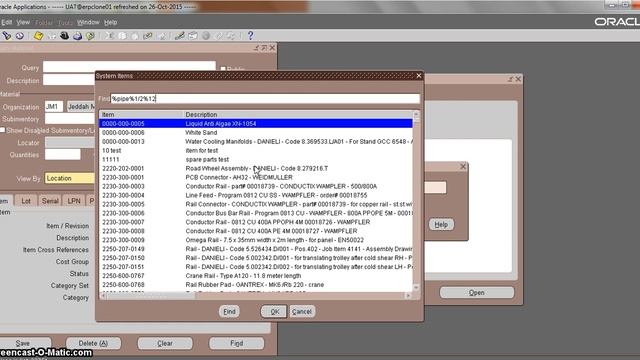
Task: Click the Find text field containing %pipe%1/2%12
Action: [x=265, y=99]
